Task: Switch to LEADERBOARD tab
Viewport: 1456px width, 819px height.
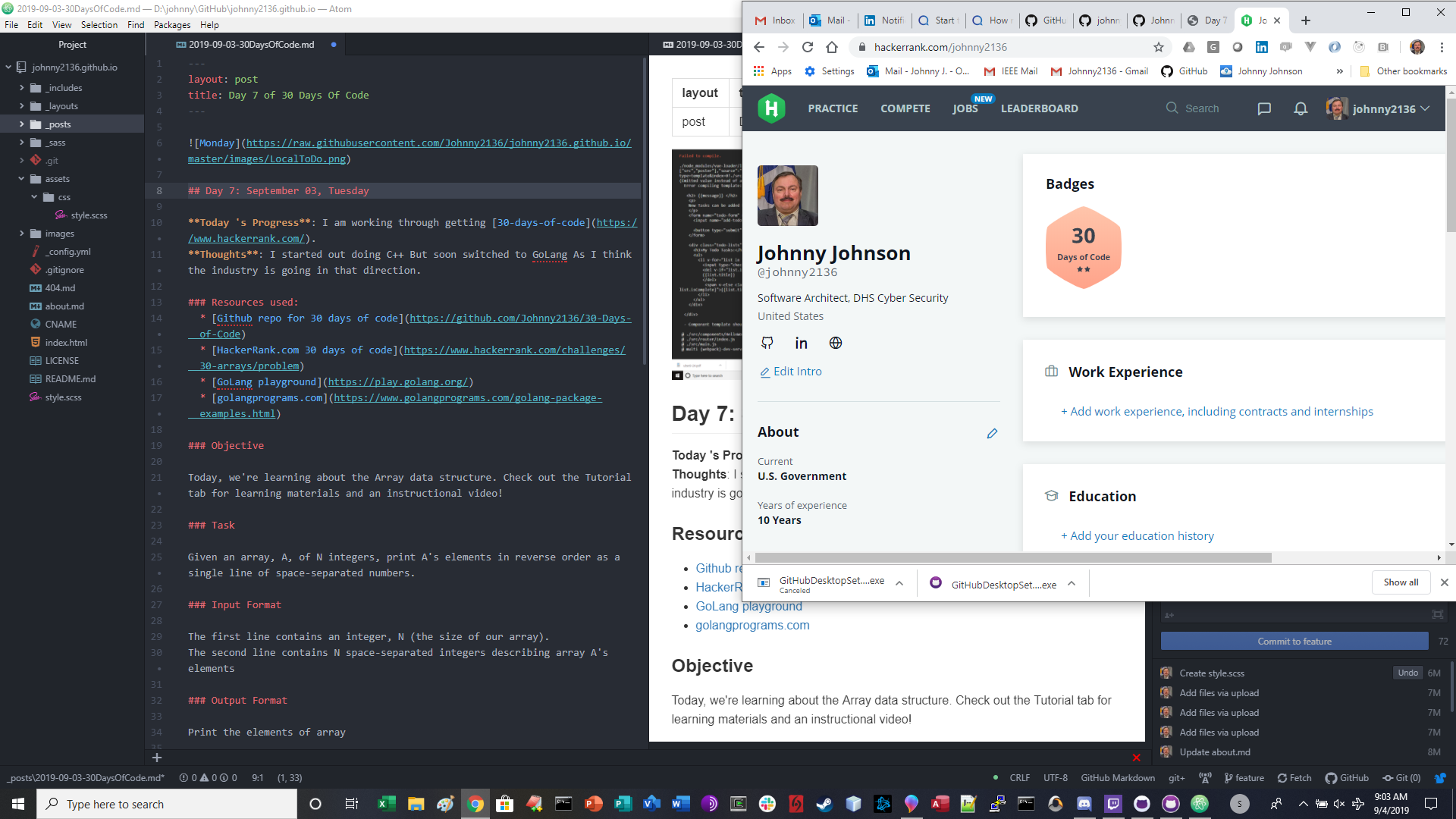Action: click(1039, 108)
